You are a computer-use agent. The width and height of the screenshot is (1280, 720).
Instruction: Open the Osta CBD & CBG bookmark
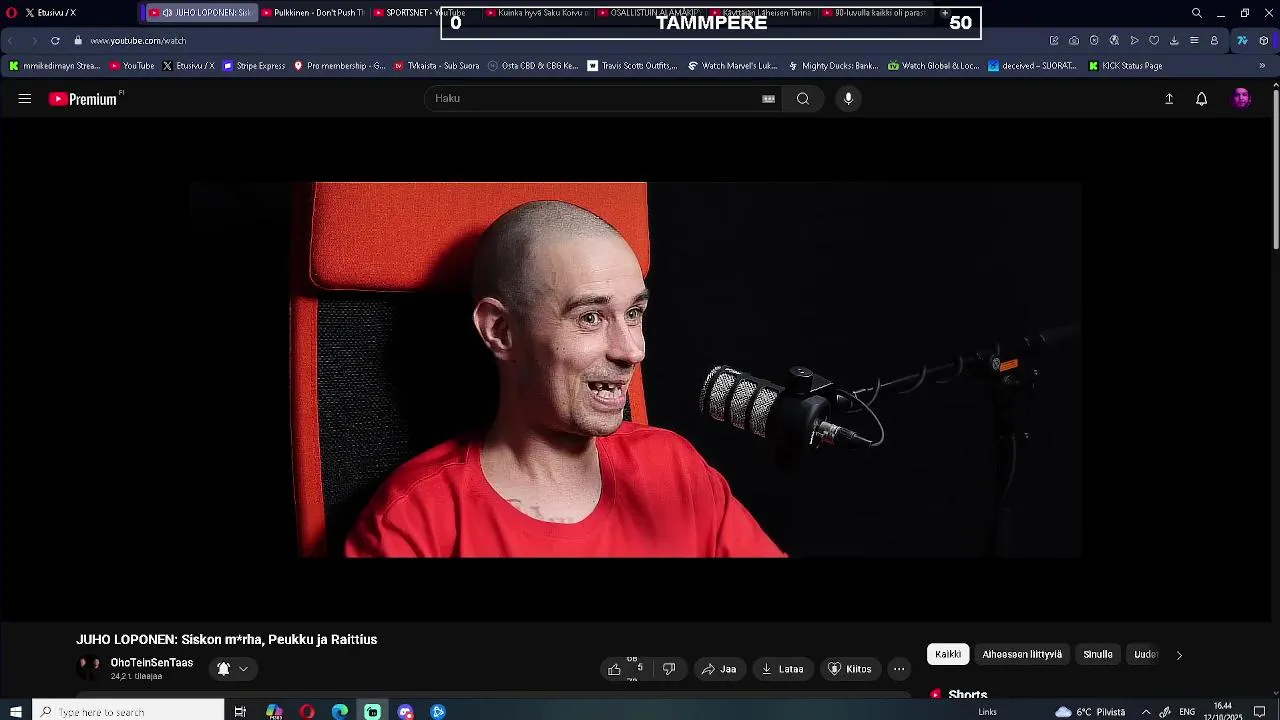(533, 66)
